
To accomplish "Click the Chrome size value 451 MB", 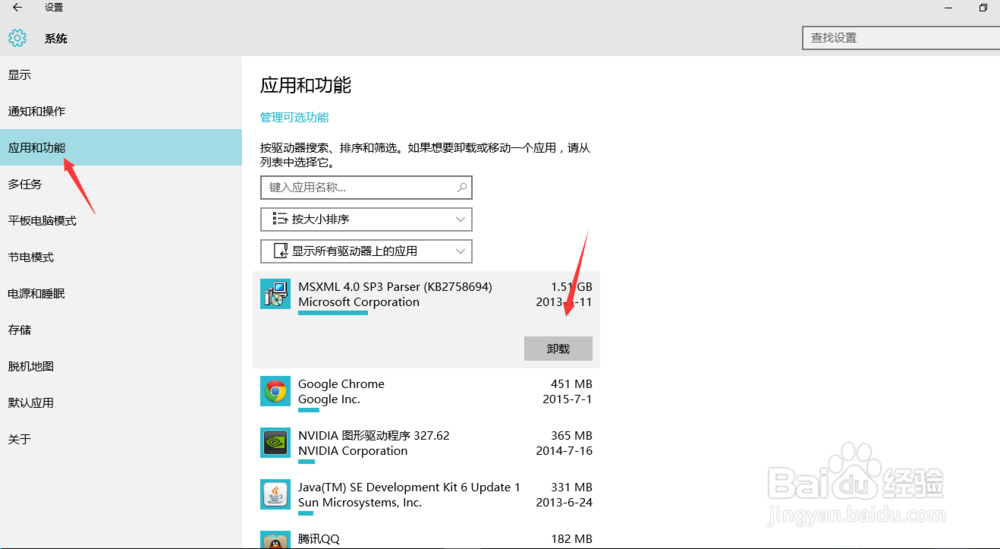I will coord(571,384).
